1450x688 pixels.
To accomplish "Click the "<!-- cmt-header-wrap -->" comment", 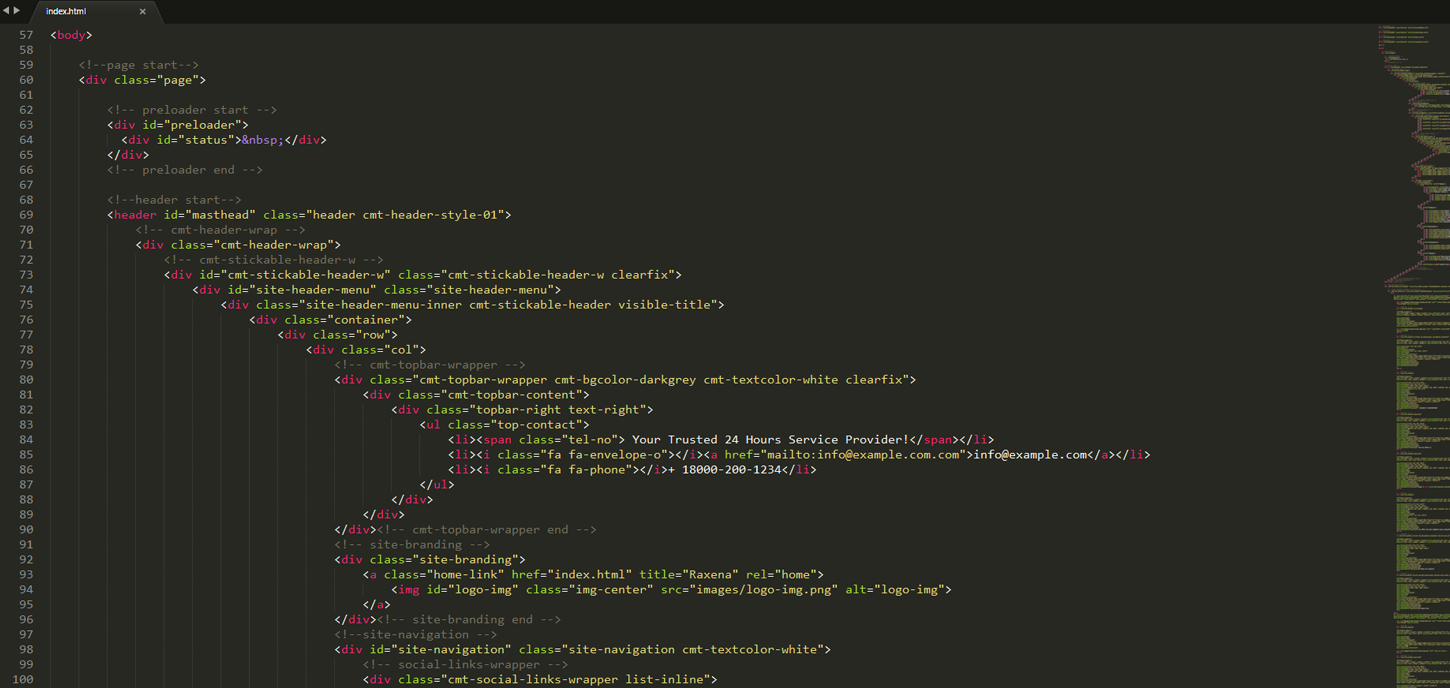I will click(221, 230).
